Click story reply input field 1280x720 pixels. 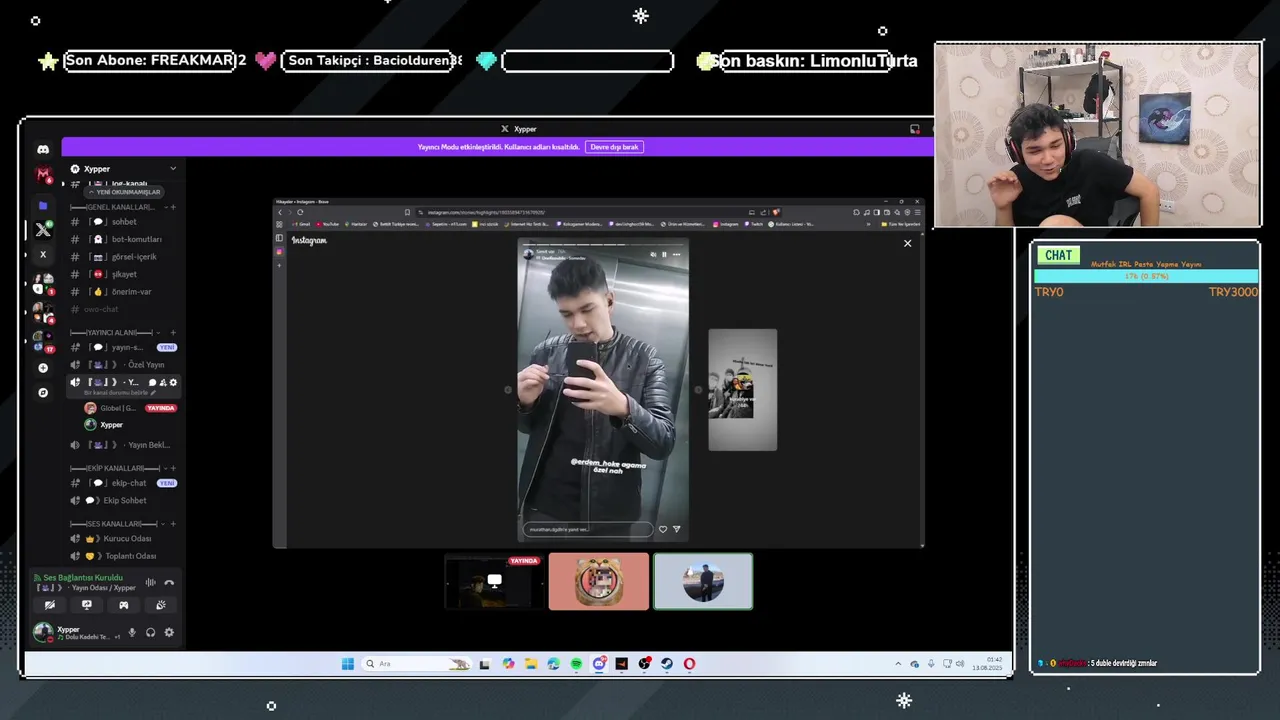587,529
